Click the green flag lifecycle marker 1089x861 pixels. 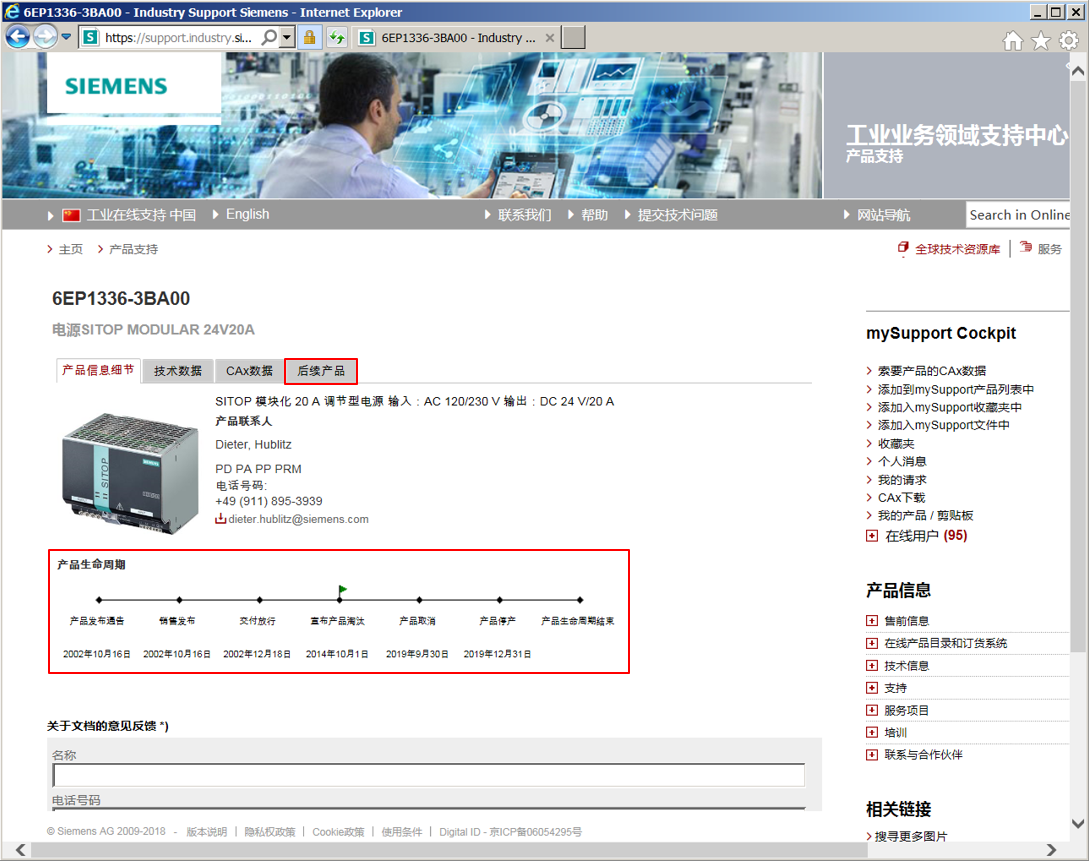(x=342, y=590)
